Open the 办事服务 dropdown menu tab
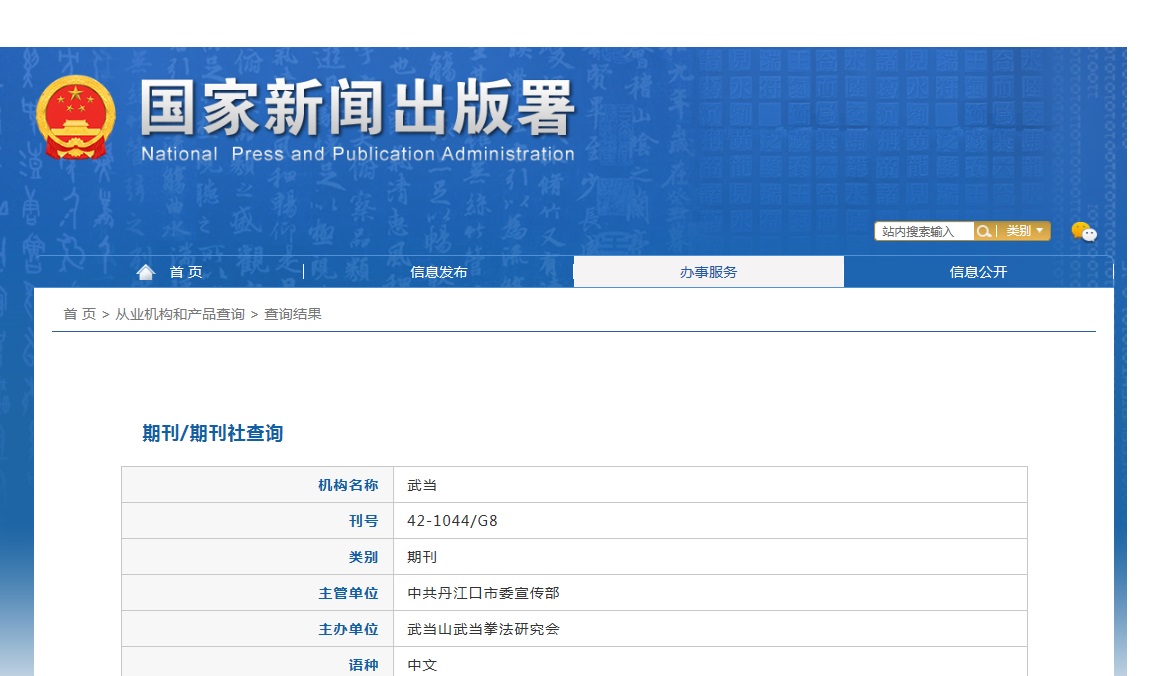Screen dimensions: 1151x676 [708, 270]
